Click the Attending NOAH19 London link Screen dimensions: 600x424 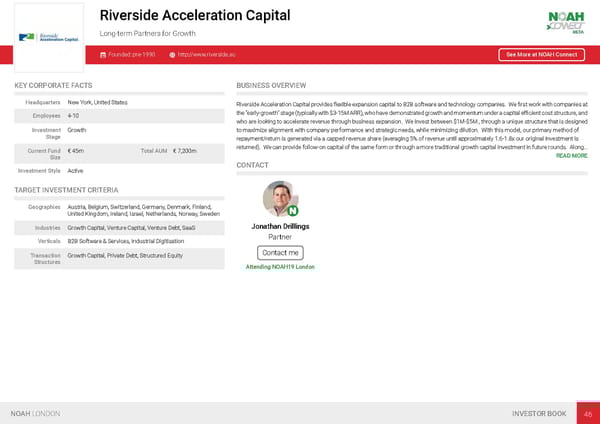pos(280,267)
